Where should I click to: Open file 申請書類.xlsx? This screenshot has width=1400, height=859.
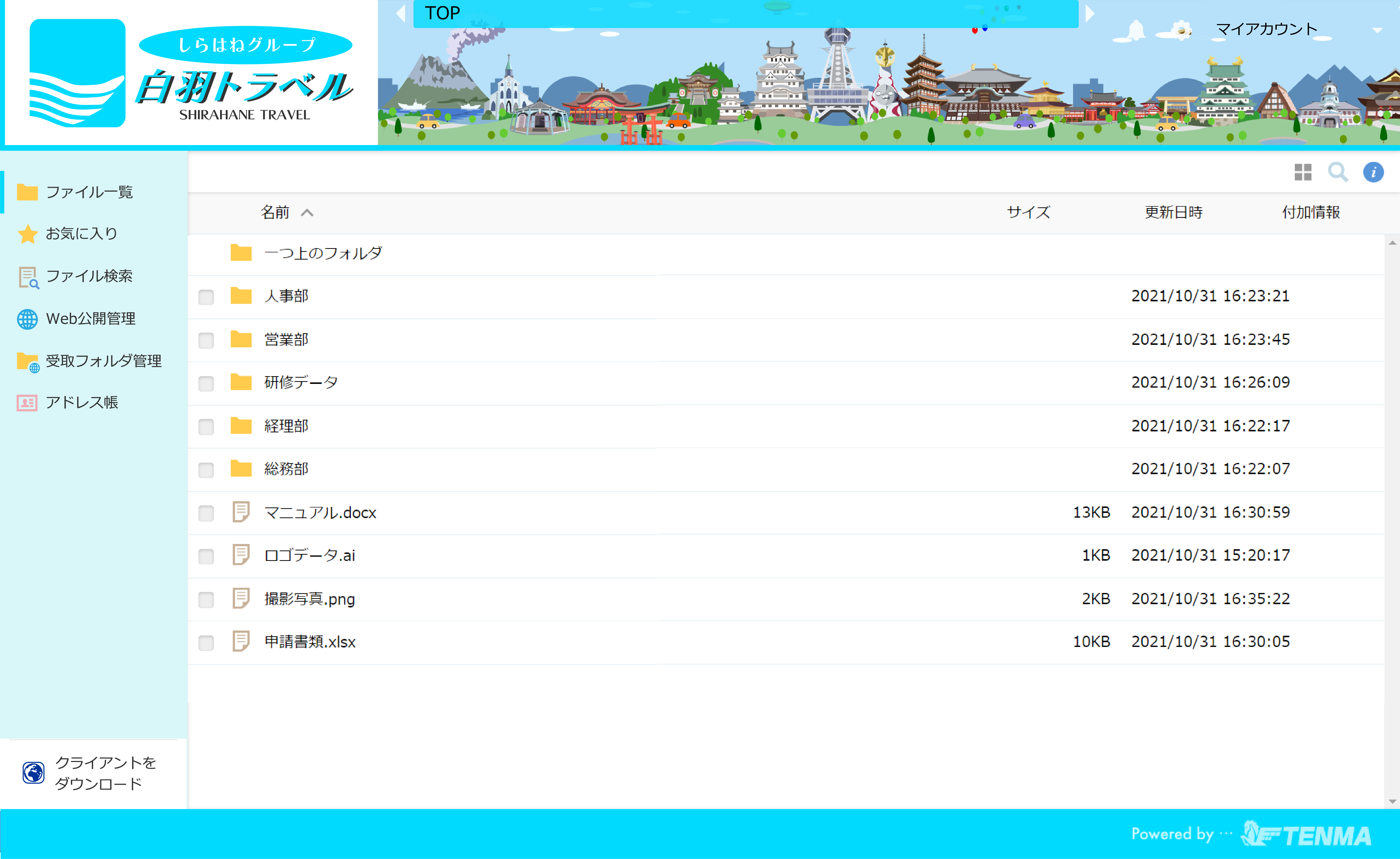pos(310,642)
